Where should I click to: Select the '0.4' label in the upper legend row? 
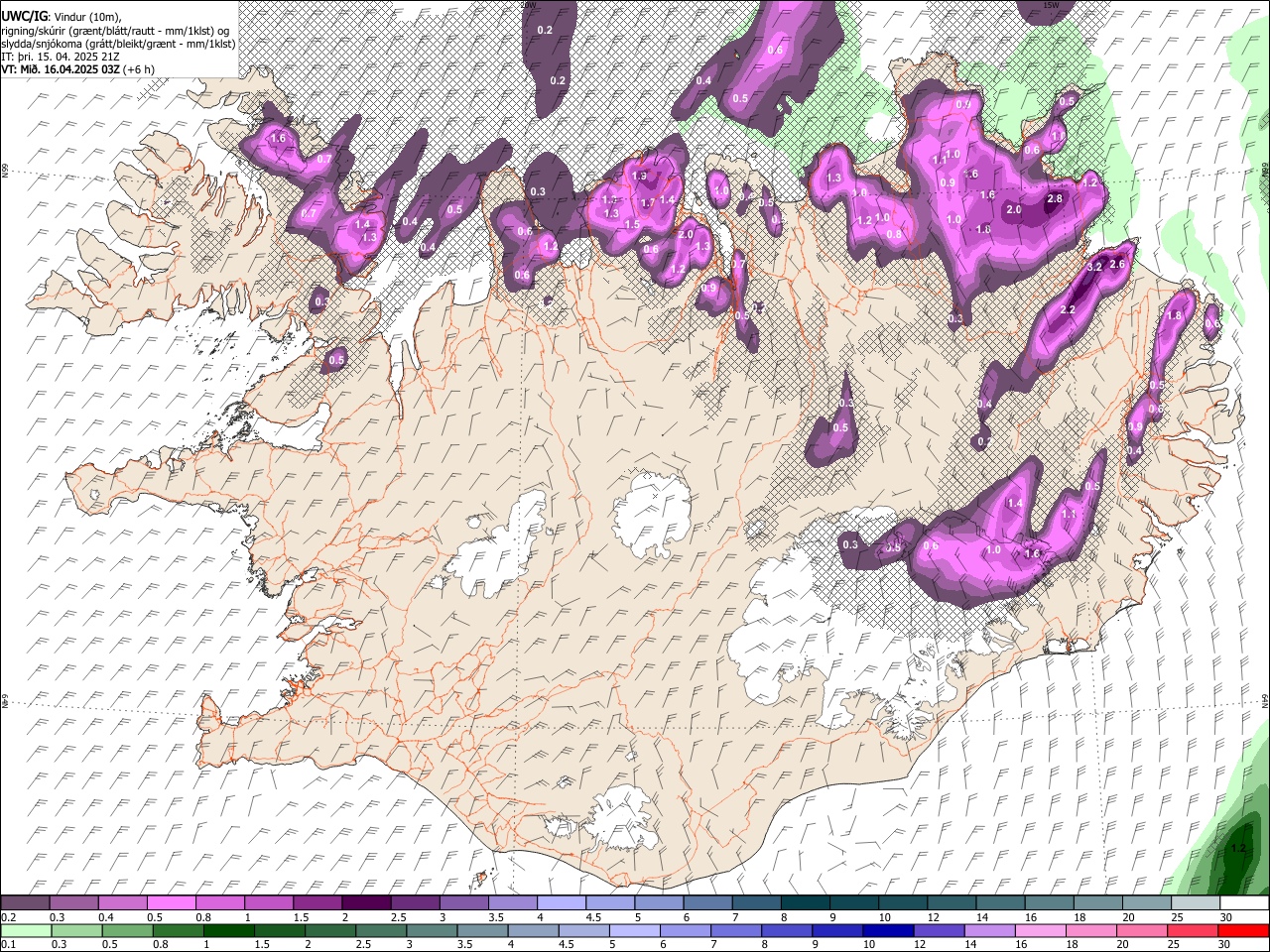tap(105, 917)
